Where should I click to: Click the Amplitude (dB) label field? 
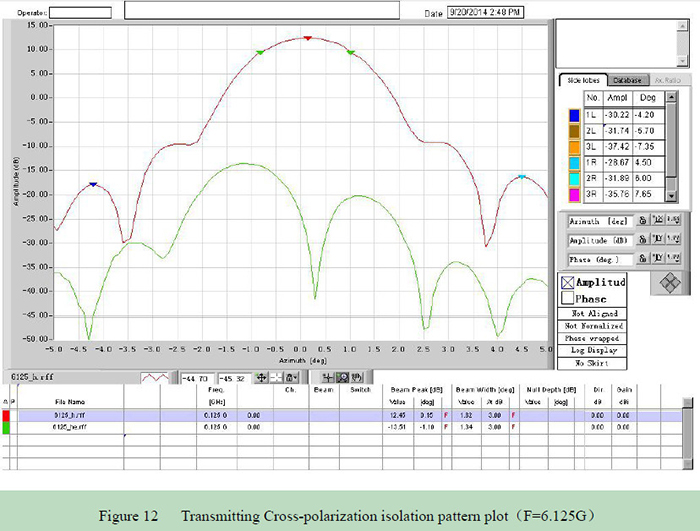tap(600, 240)
